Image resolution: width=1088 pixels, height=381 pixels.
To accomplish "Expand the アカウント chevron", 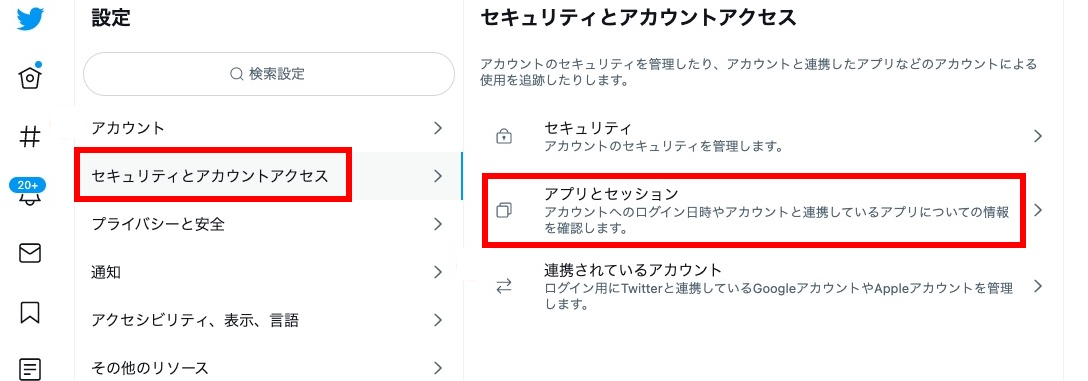I will click(438, 128).
